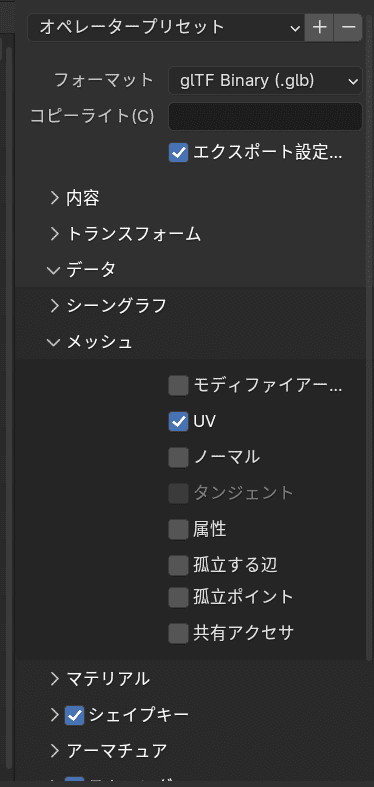Remove operator preset with minus button
The image size is (374, 787).
coord(348,27)
